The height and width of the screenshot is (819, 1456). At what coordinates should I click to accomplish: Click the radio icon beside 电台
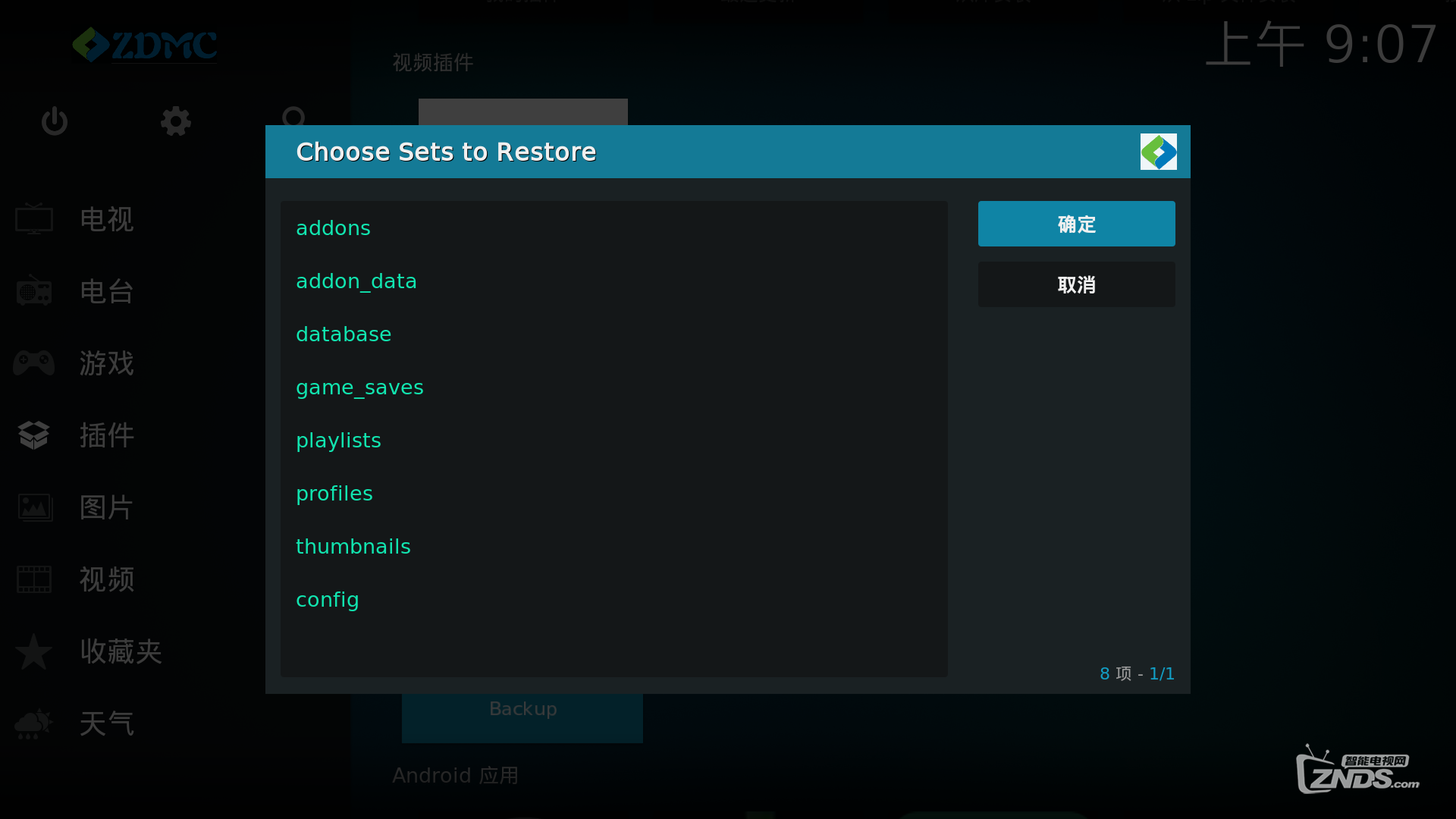coord(34,291)
